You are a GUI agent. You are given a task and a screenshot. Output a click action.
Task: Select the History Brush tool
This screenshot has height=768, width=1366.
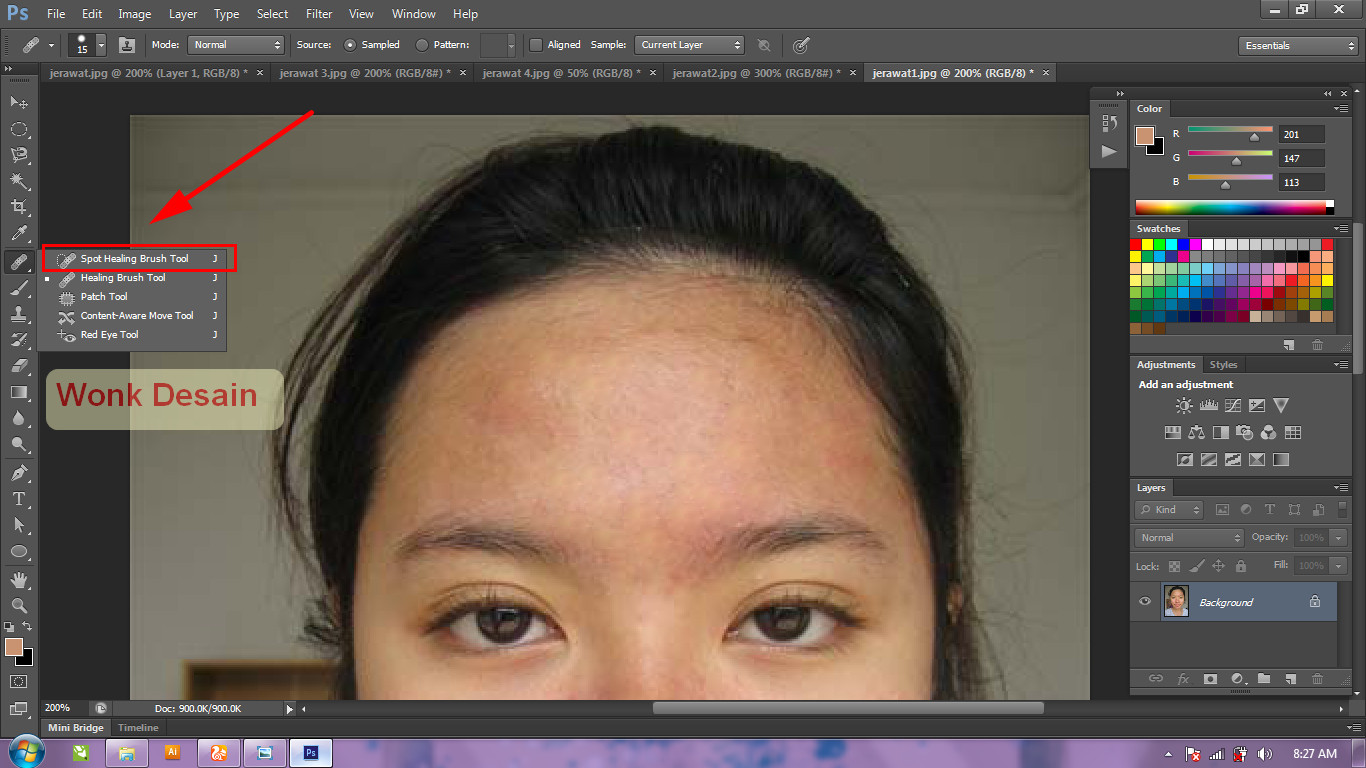click(19, 340)
